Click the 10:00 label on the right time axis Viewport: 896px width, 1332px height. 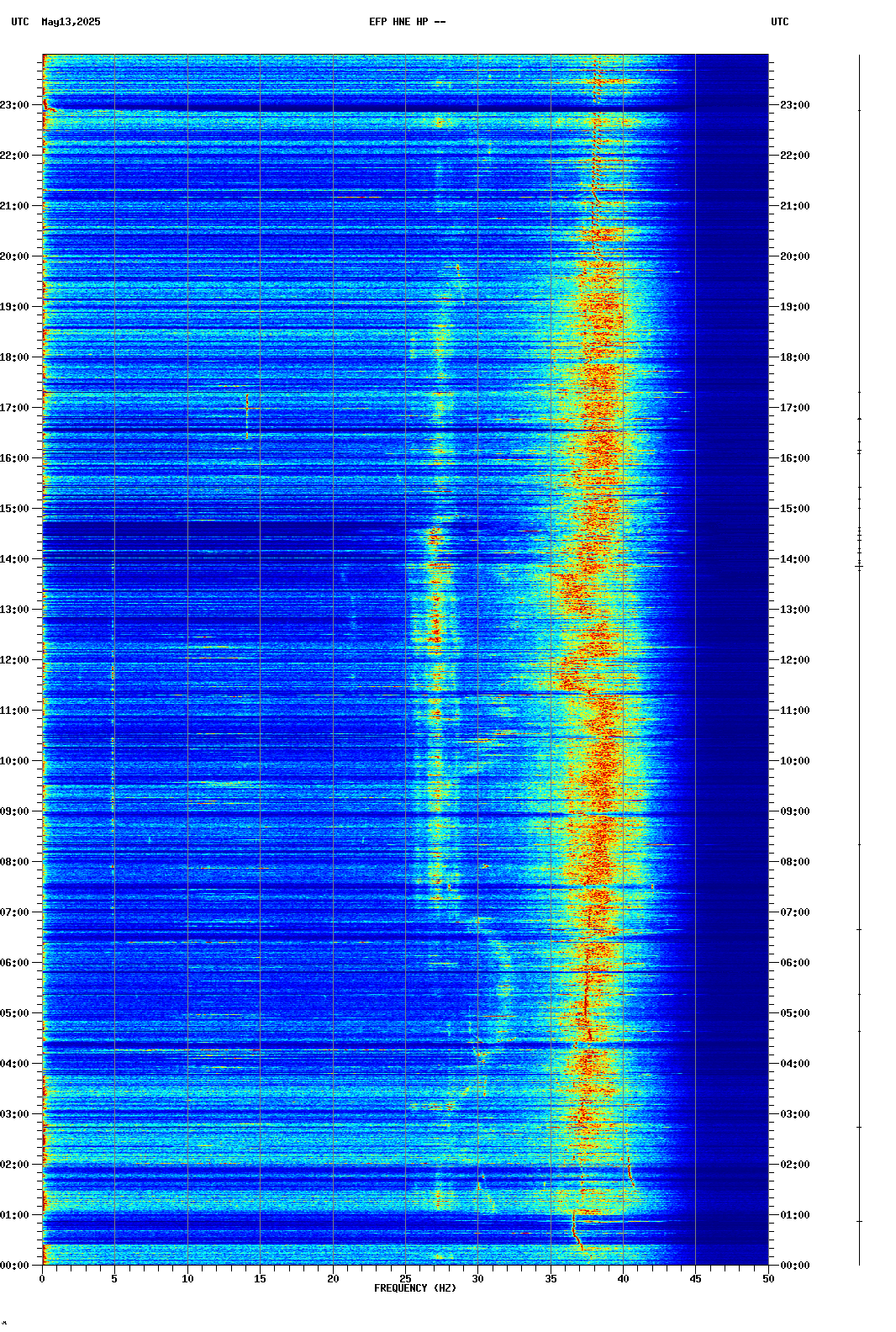795,761
